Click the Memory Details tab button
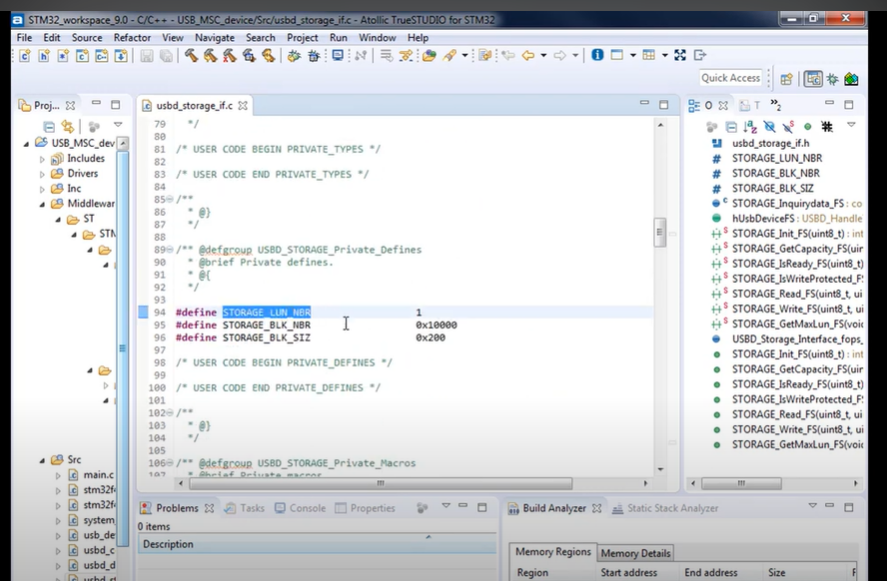This screenshot has height=581, width=887. click(x=635, y=553)
